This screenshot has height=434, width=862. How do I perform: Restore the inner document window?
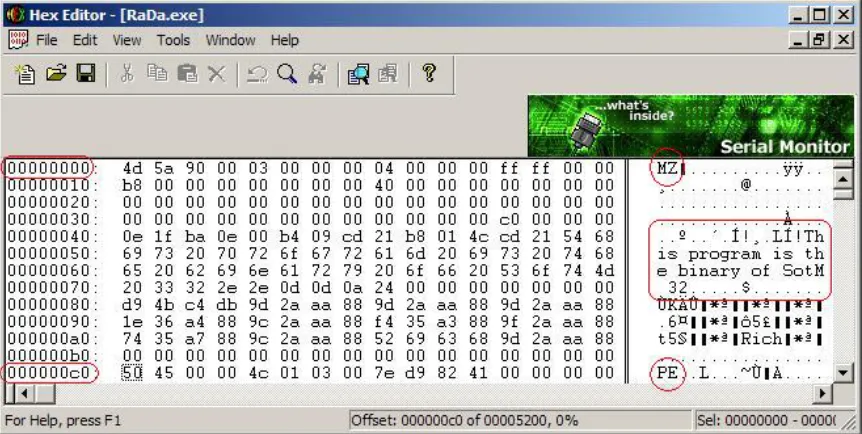tap(819, 40)
